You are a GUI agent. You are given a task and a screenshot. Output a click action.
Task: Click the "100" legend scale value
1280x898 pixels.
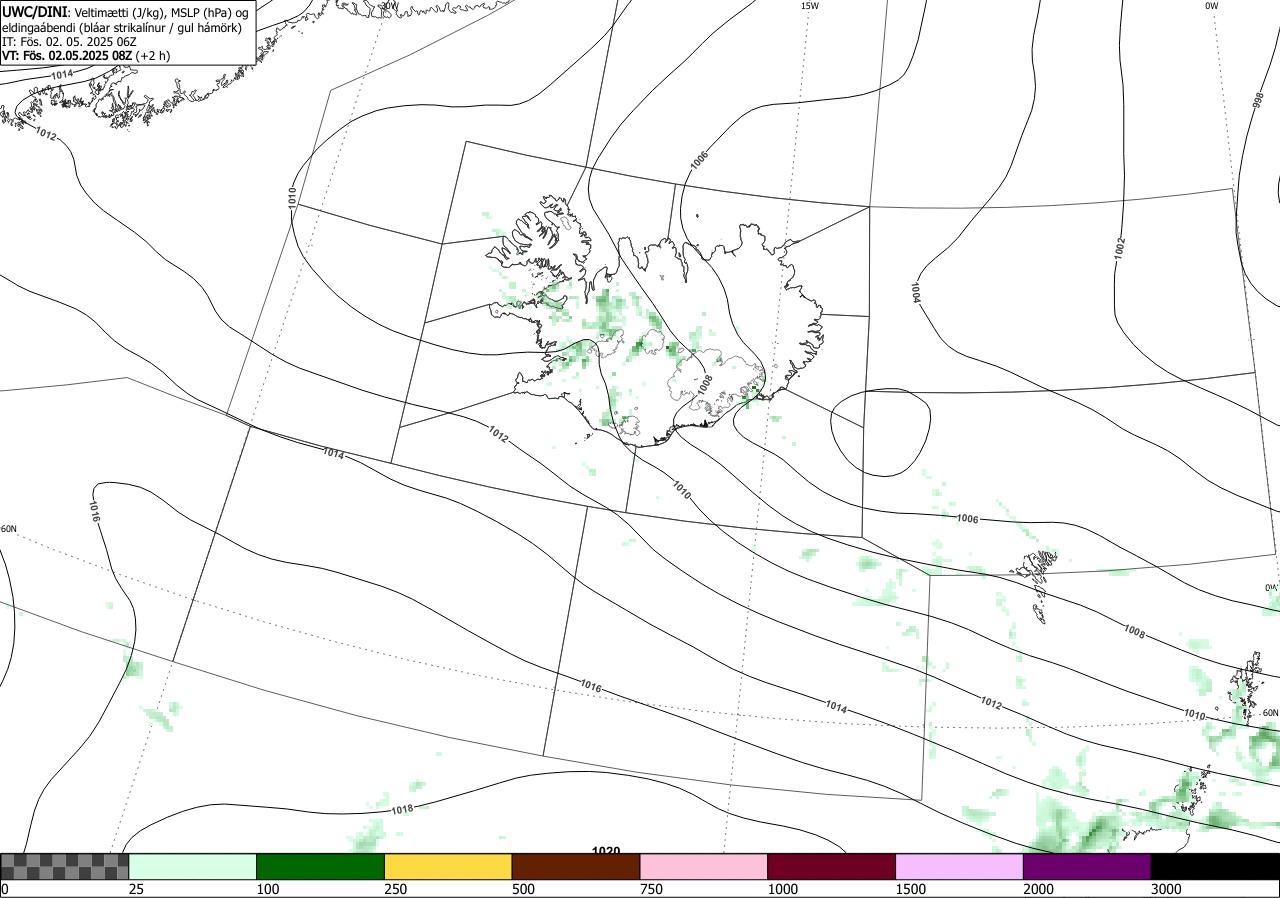click(267, 889)
